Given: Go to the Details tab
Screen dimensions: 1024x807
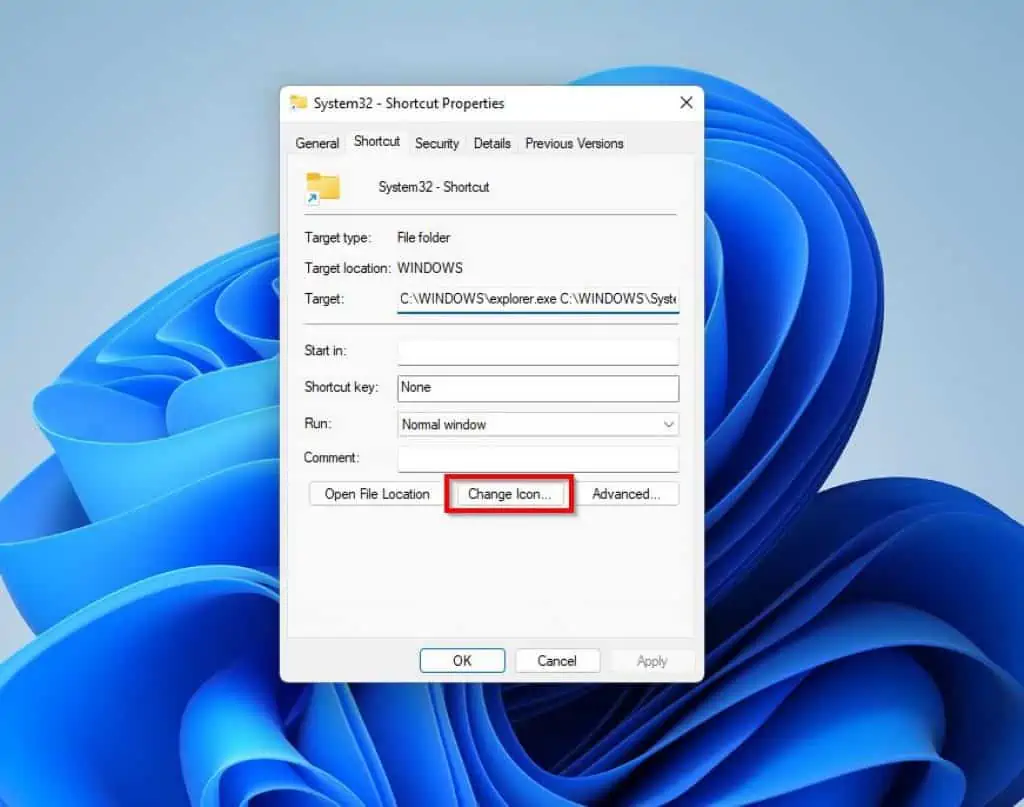Looking at the screenshot, I should [x=492, y=143].
